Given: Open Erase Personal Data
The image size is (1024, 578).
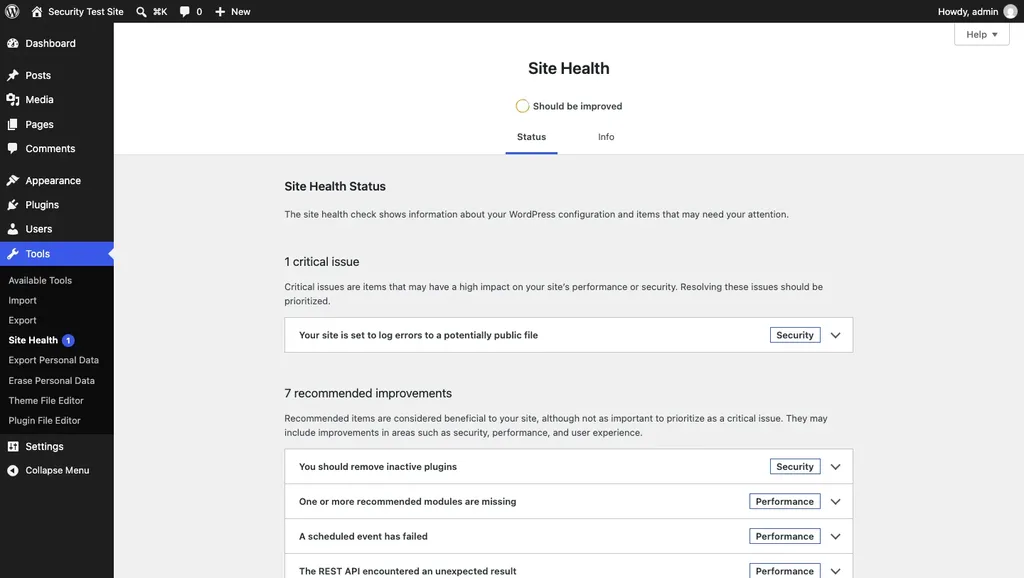Looking at the screenshot, I should pos(52,380).
